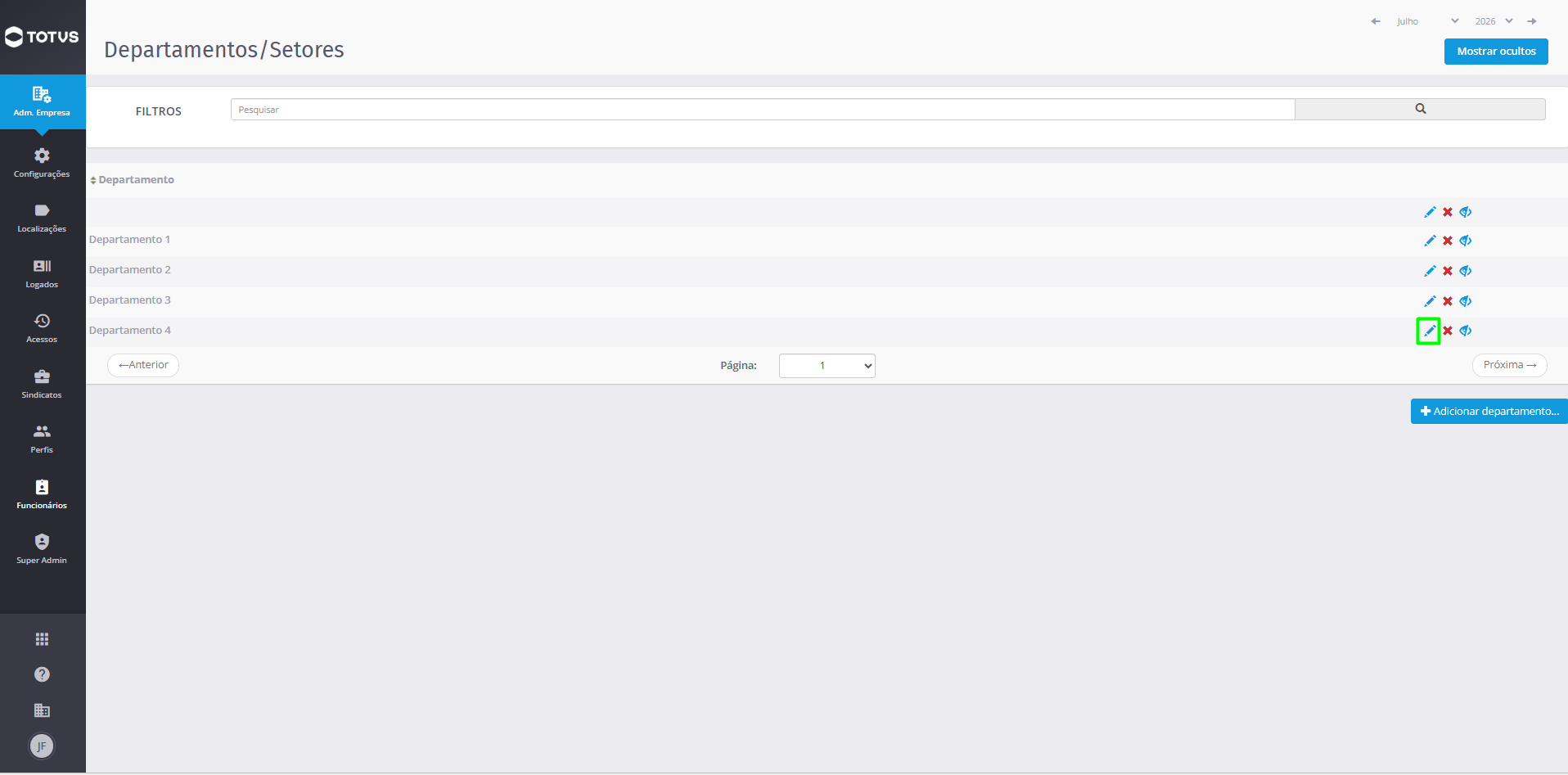
Task: Edit Departamento 3 with pencil icon
Action: coord(1430,301)
